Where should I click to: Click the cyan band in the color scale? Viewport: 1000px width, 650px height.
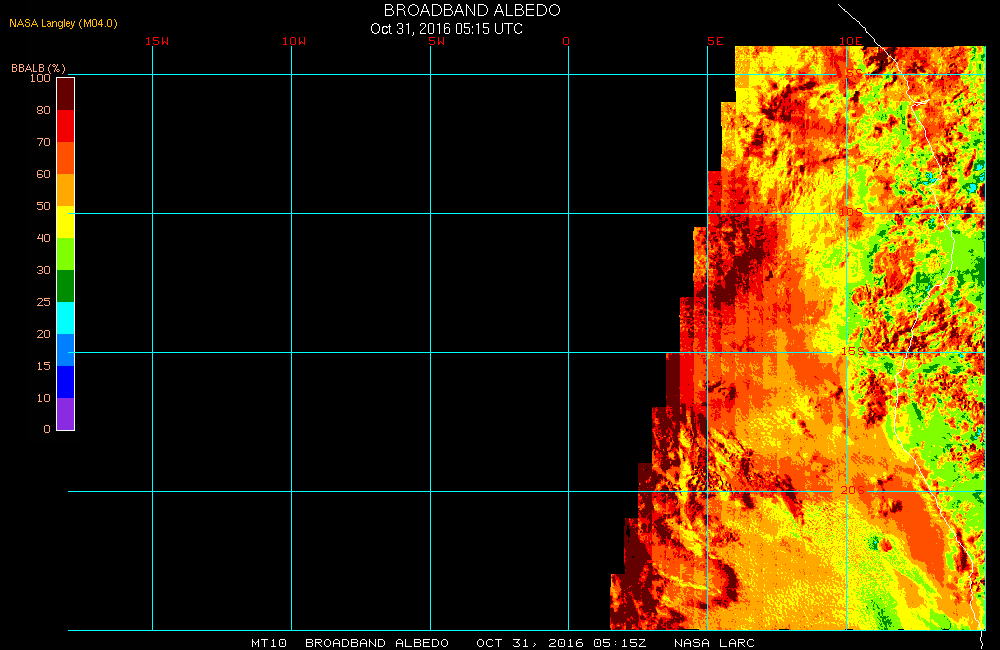(65, 318)
